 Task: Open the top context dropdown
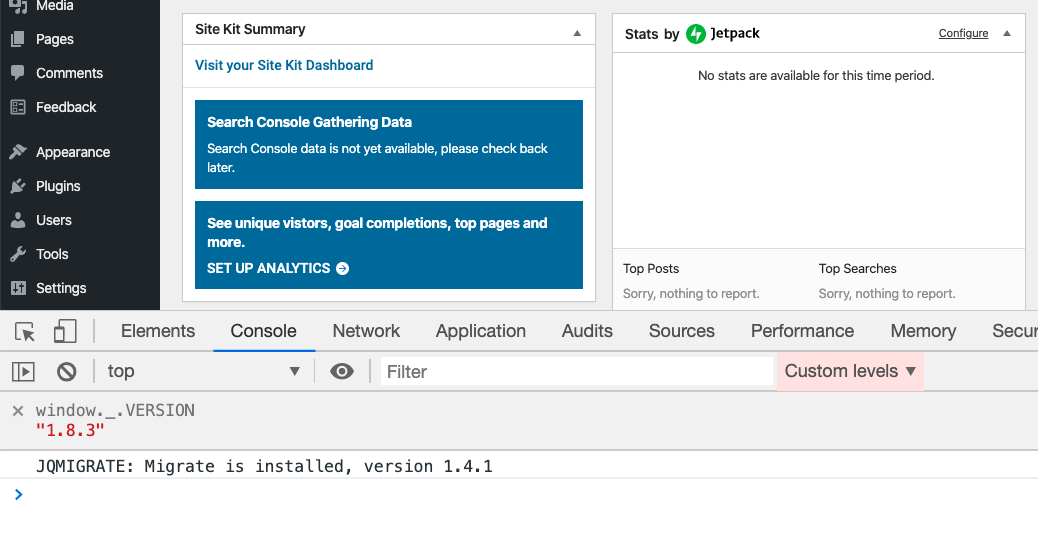pos(204,371)
